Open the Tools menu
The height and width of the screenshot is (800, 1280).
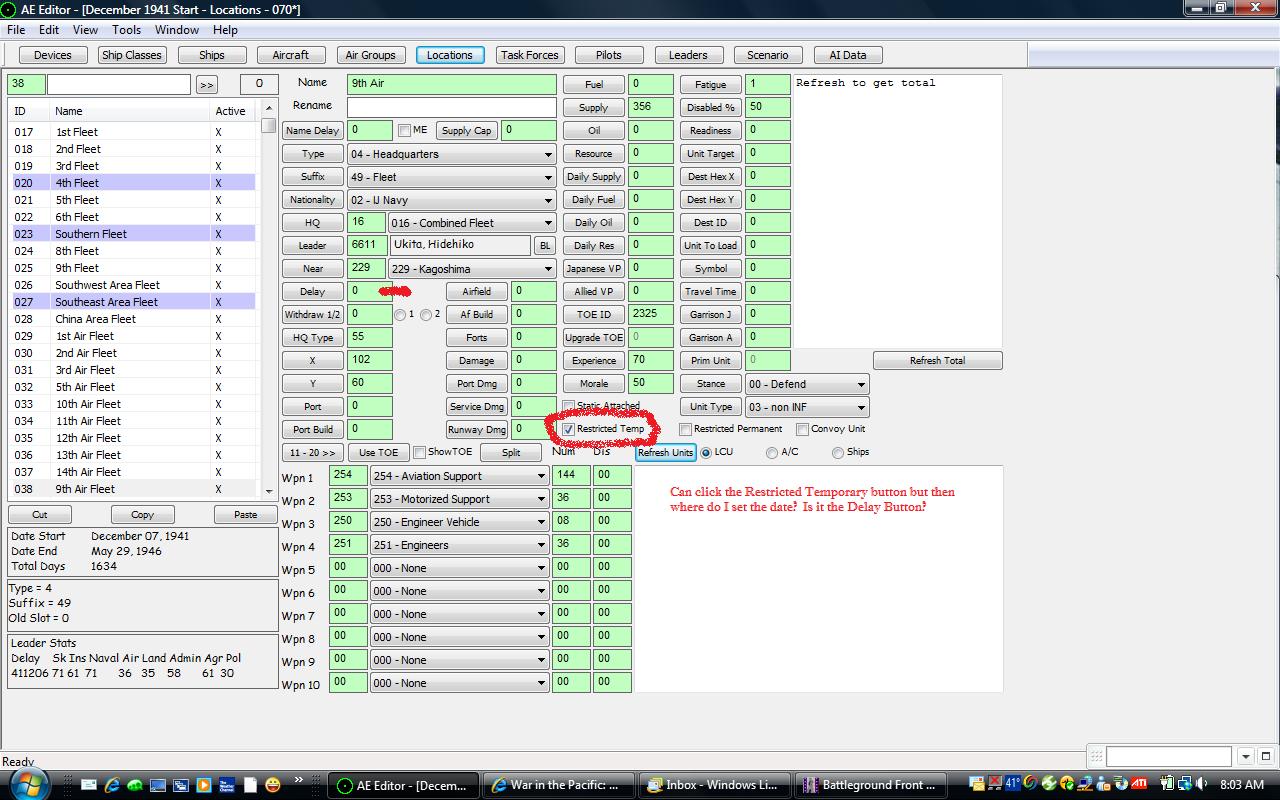[126, 30]
